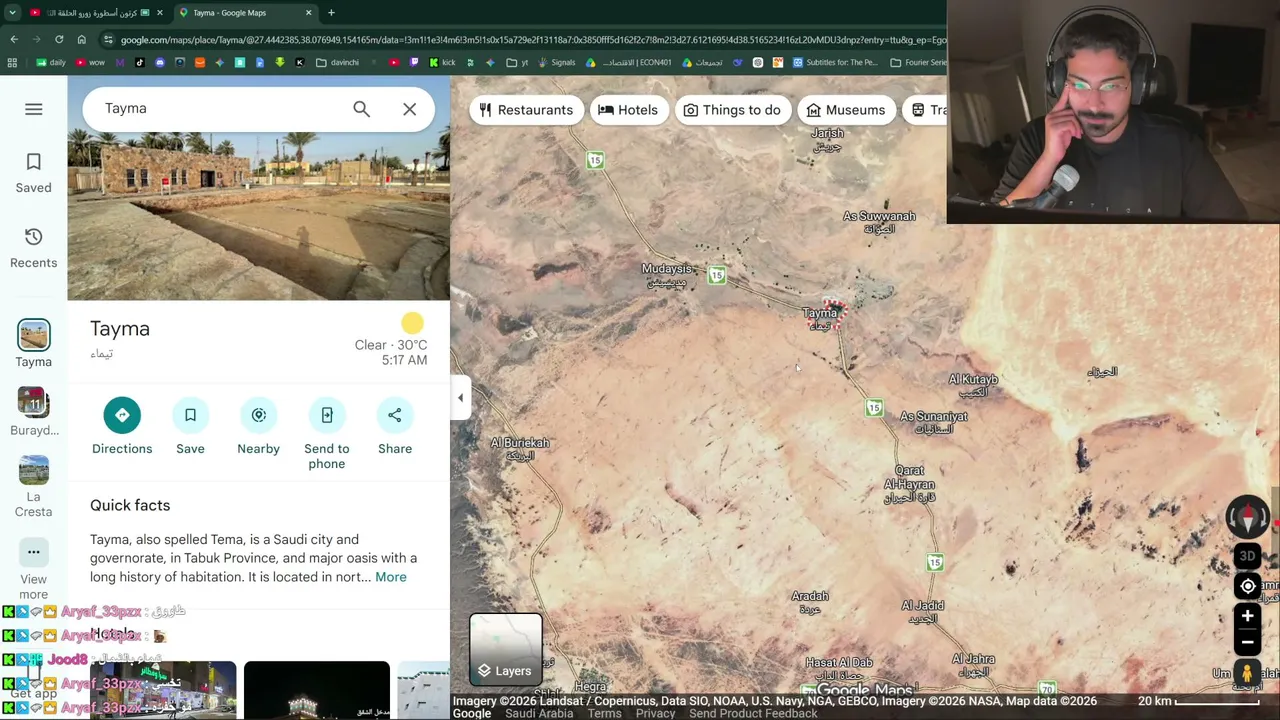Collapse the side panel arrow

(460, 398)
